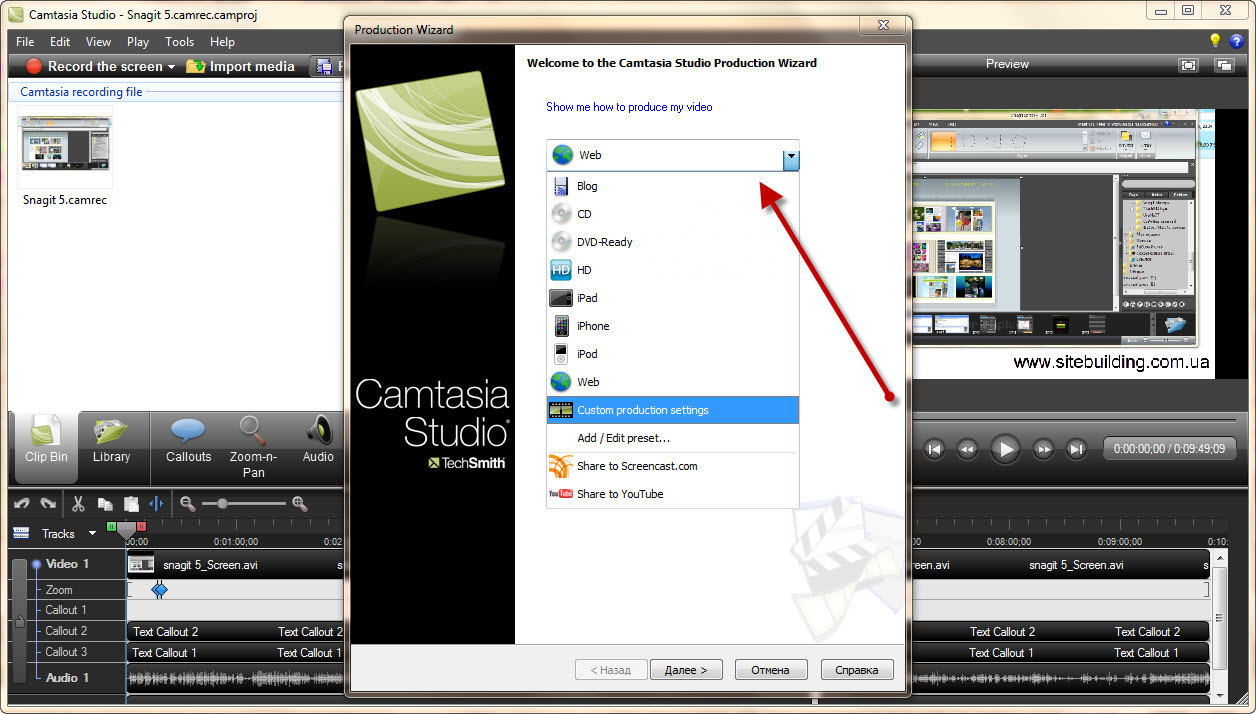The image size is (1256, 714).
Task: Click the Undo icon
Action: 22,504
